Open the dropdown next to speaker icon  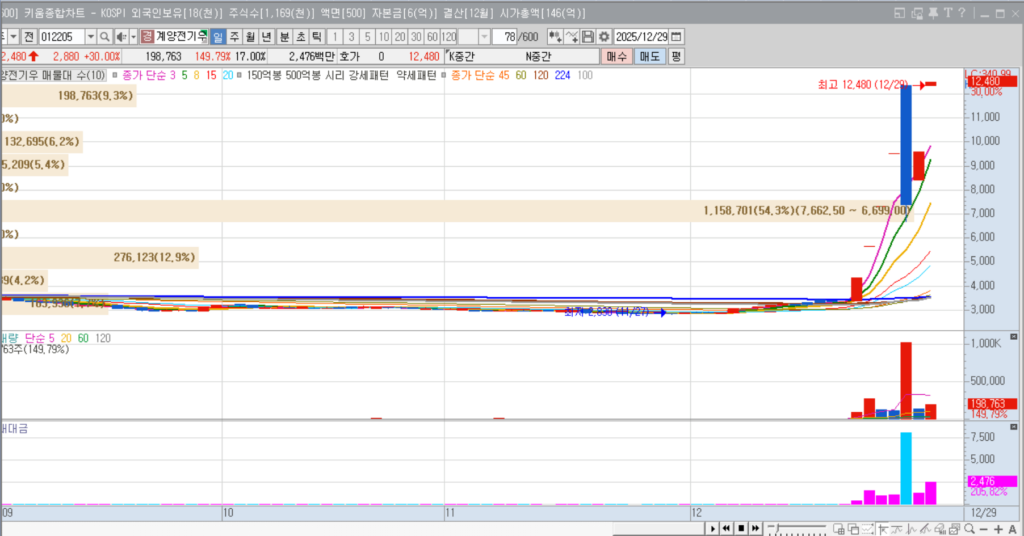coord(131,36)
